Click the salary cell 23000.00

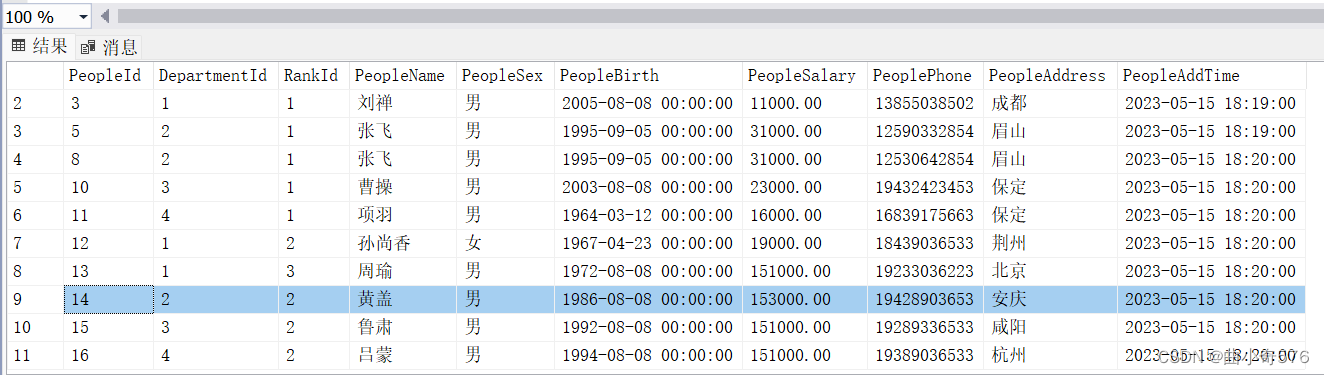pyautogui.click(x=805, y=187)
